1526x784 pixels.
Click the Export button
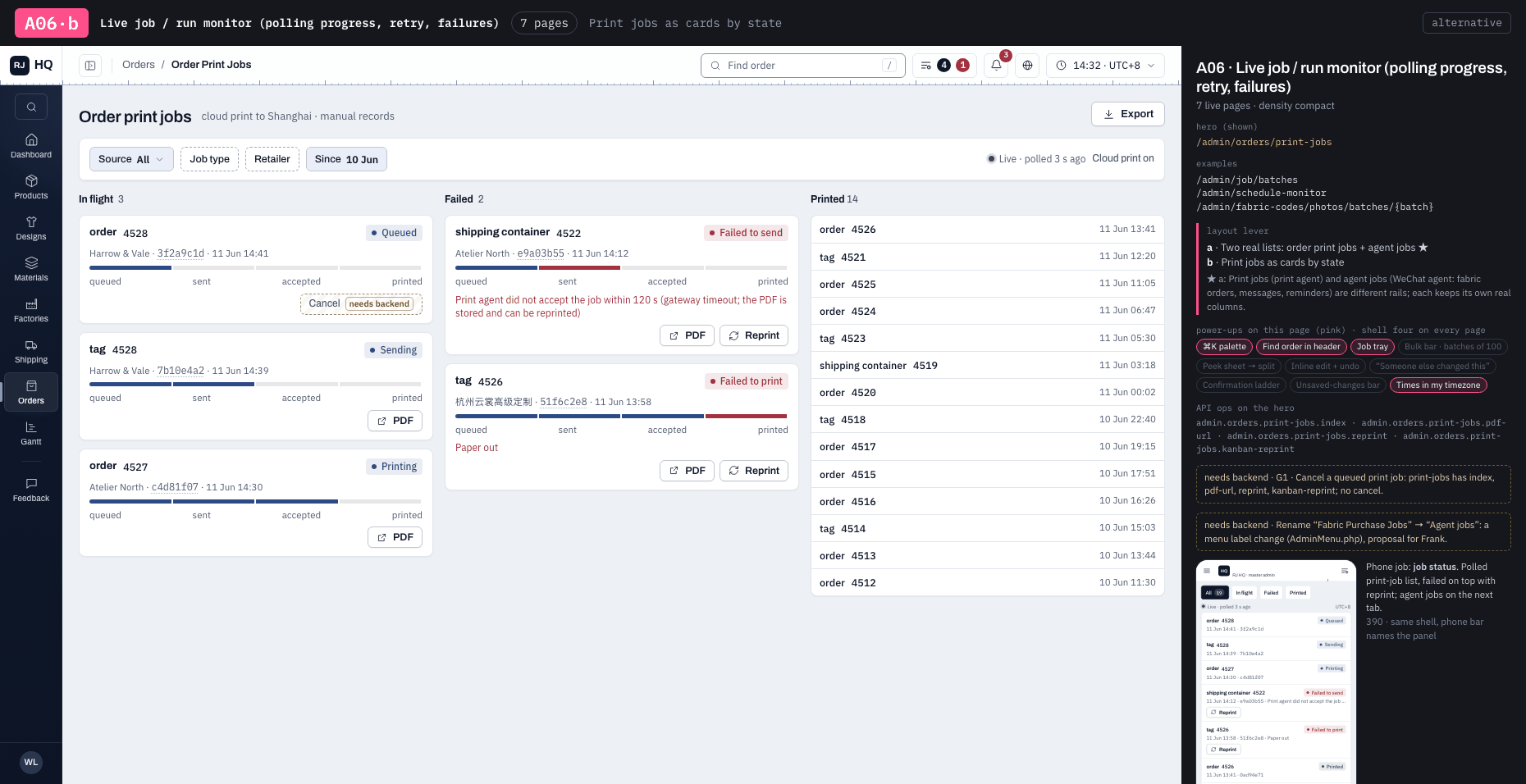(1128, 114)
